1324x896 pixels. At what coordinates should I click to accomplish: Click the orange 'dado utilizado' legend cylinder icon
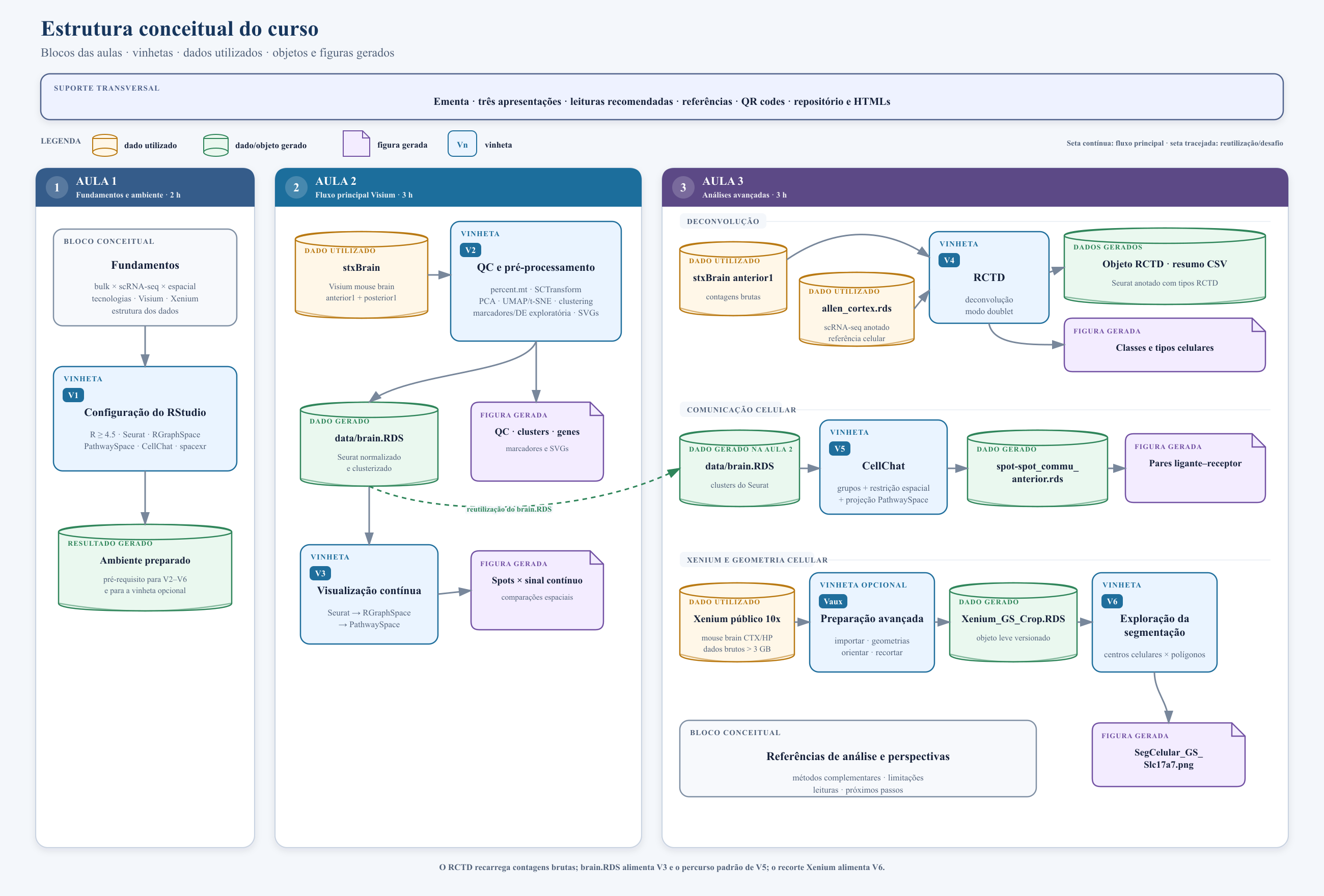point(105,145)
